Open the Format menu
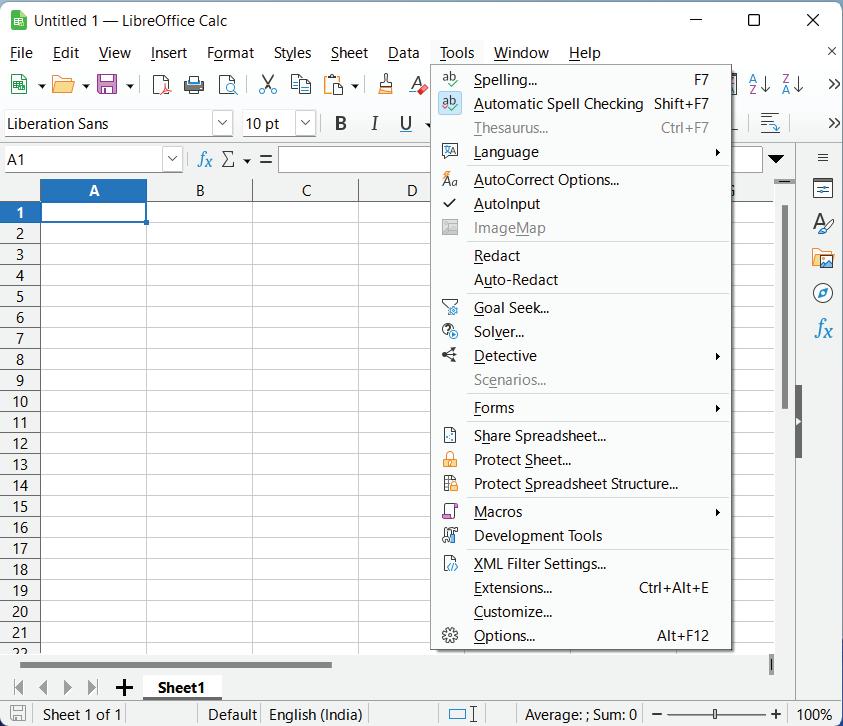The width and height of the screenshot is (843, 726). point(230,53)
